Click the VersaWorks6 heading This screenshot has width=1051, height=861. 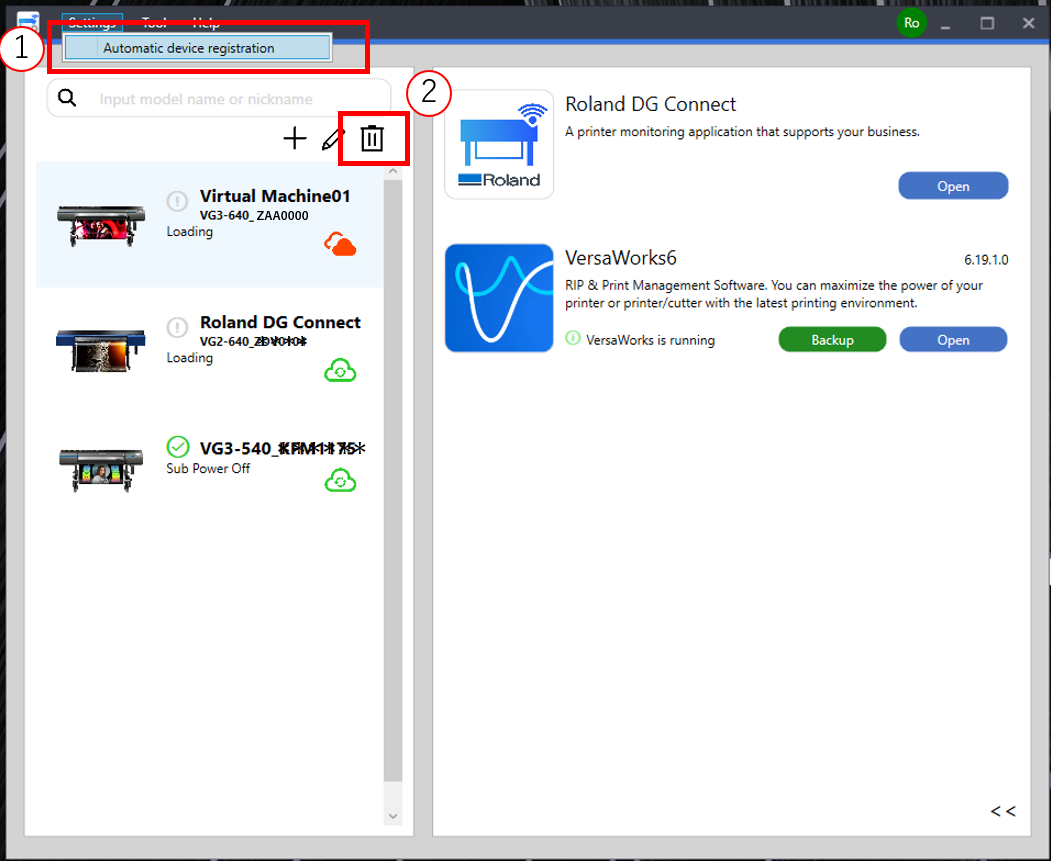click(621, 258)
